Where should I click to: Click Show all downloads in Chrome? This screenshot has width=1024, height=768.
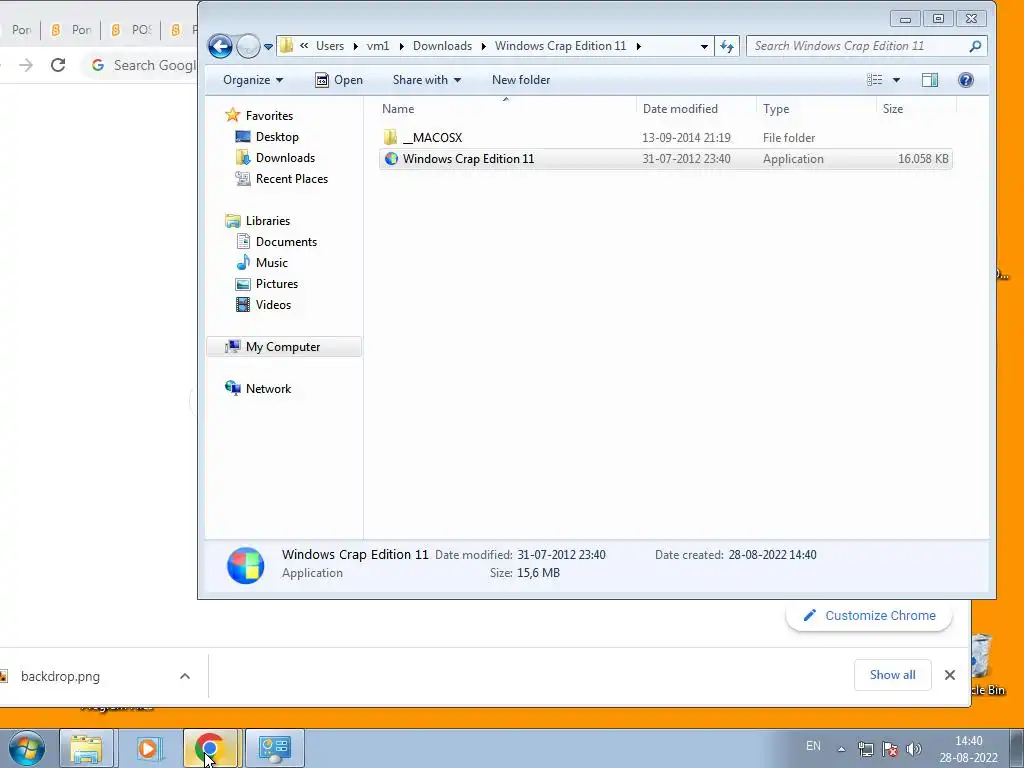coord(892,675)
